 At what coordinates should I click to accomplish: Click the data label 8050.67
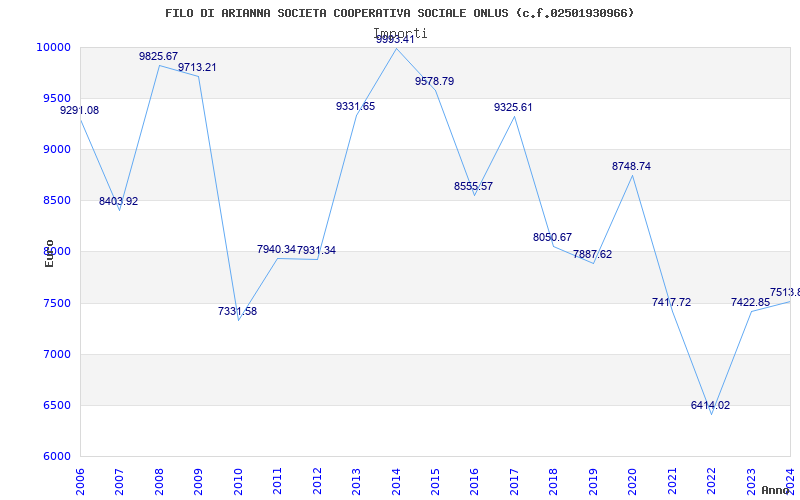point(553,237)
